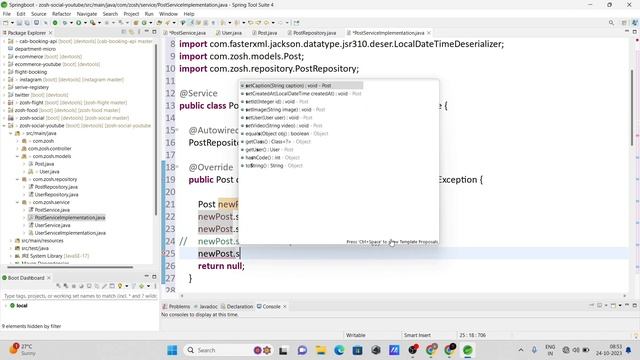The width and height of the screenshot is (640, 360).
Task: Expand hidden tray icons chevron
Action: pyautogui.click(x=521, y=350)
